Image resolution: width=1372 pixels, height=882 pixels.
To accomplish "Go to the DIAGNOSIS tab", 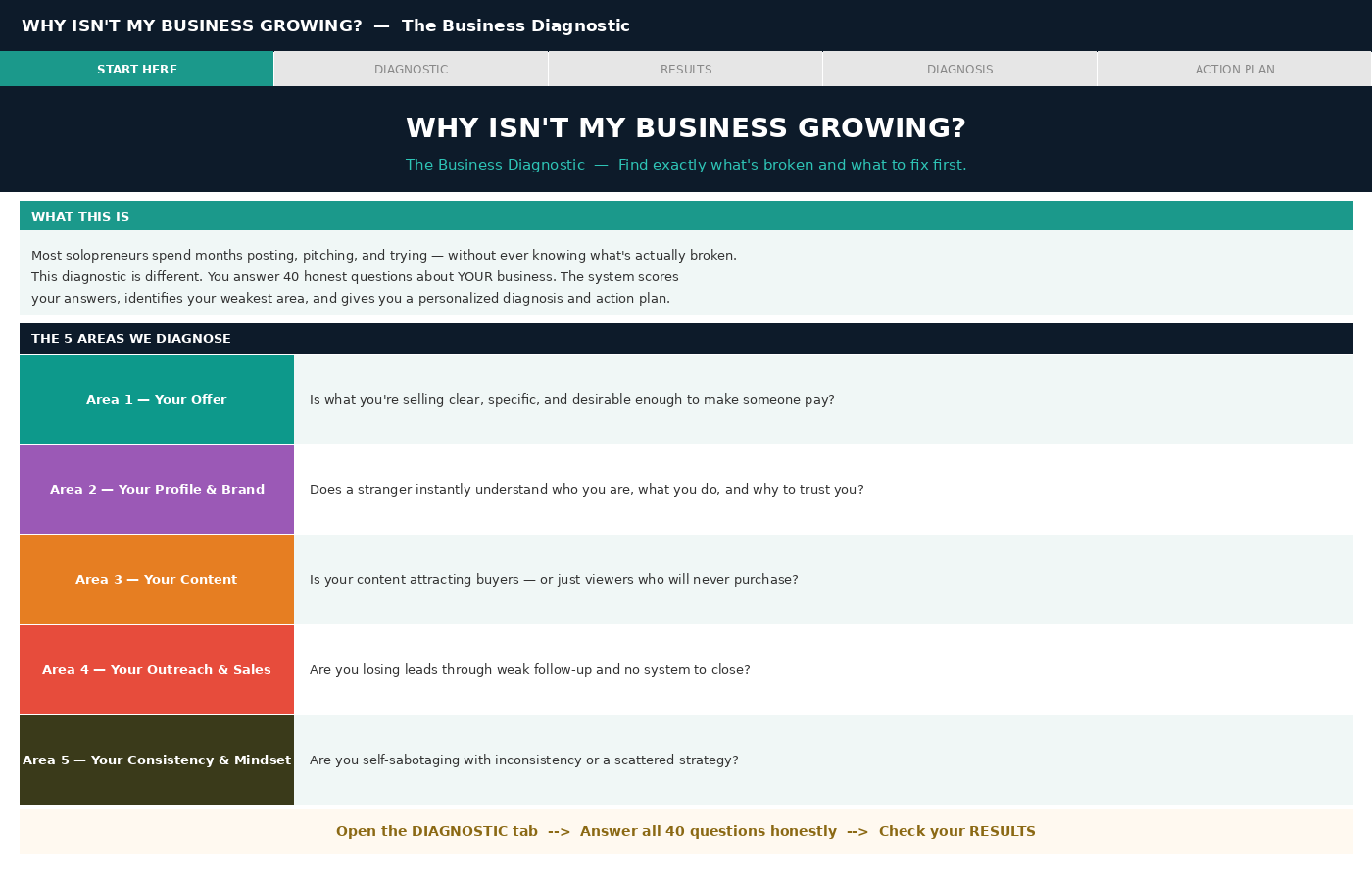I will [959, 70].
